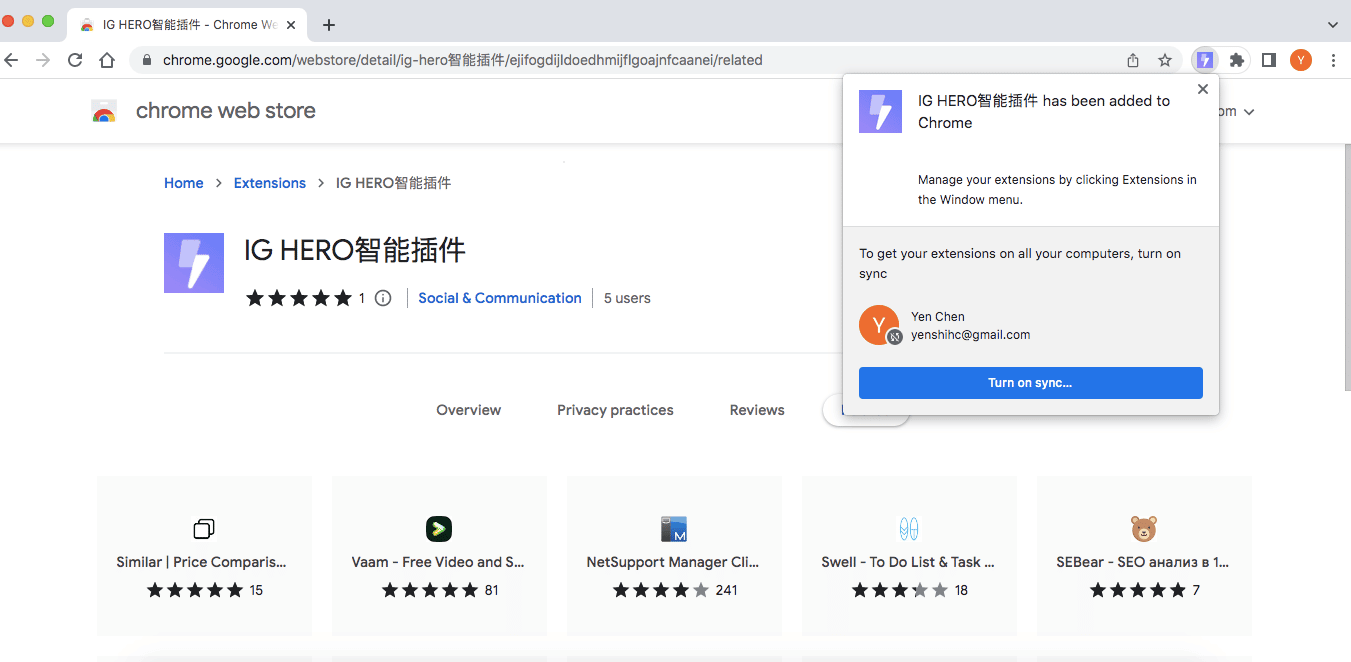Viewport: 1351px width, 662px height.
Task: Click the 5 users text
Action: click(x=627, y=298)
